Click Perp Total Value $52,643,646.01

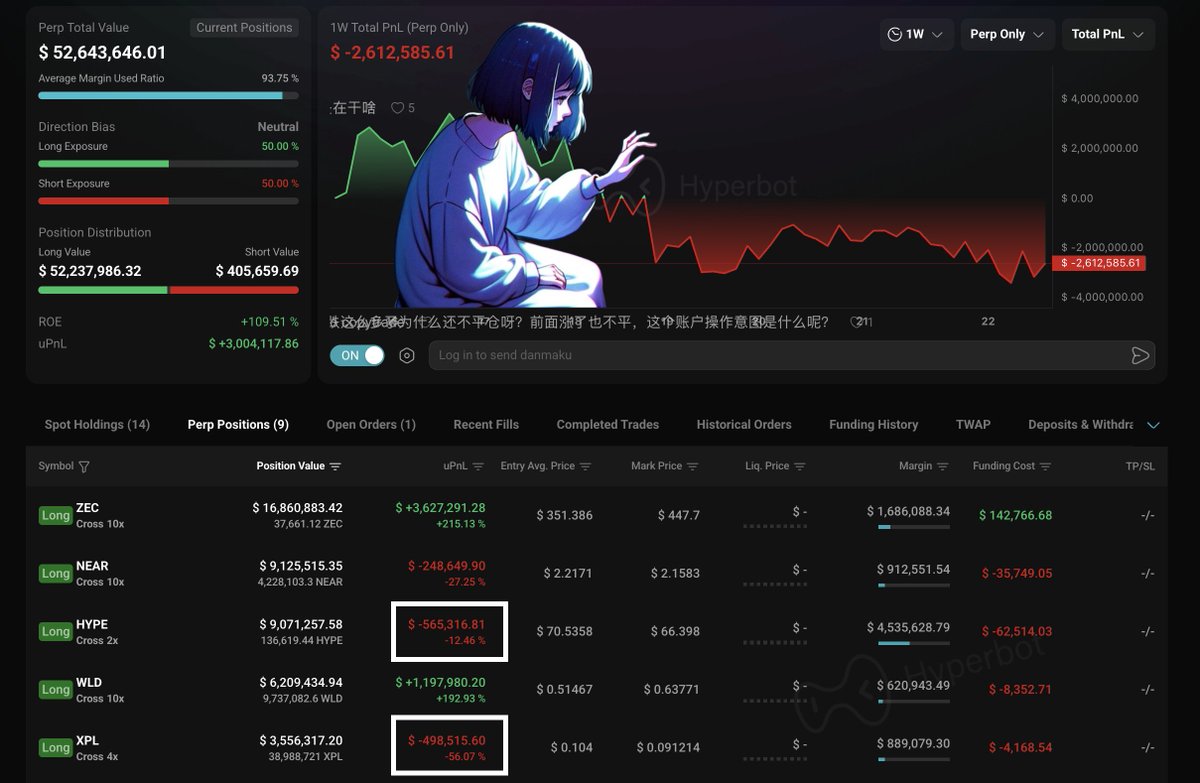click(102, 52)
